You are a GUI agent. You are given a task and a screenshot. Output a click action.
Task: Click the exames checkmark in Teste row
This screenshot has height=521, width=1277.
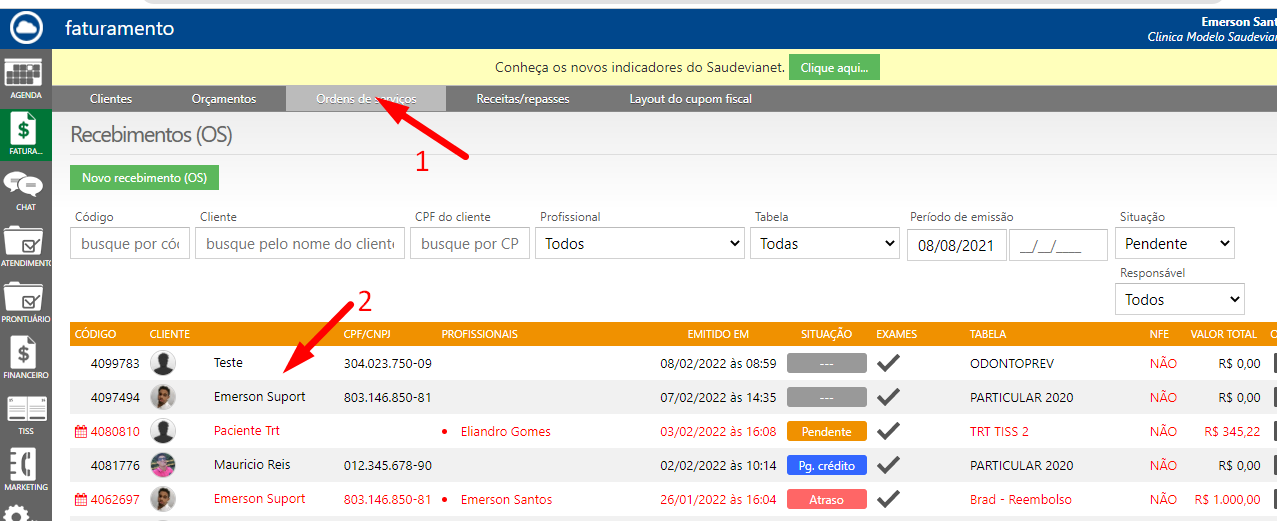click(889, 363)
